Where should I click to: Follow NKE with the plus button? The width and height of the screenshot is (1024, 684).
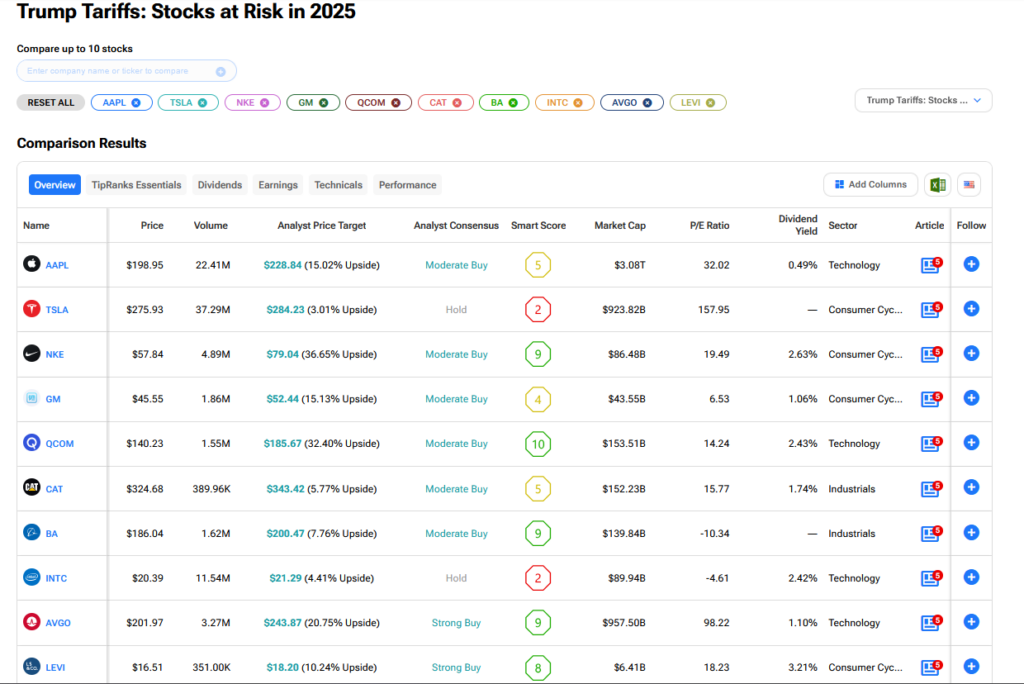pos(971,353)
